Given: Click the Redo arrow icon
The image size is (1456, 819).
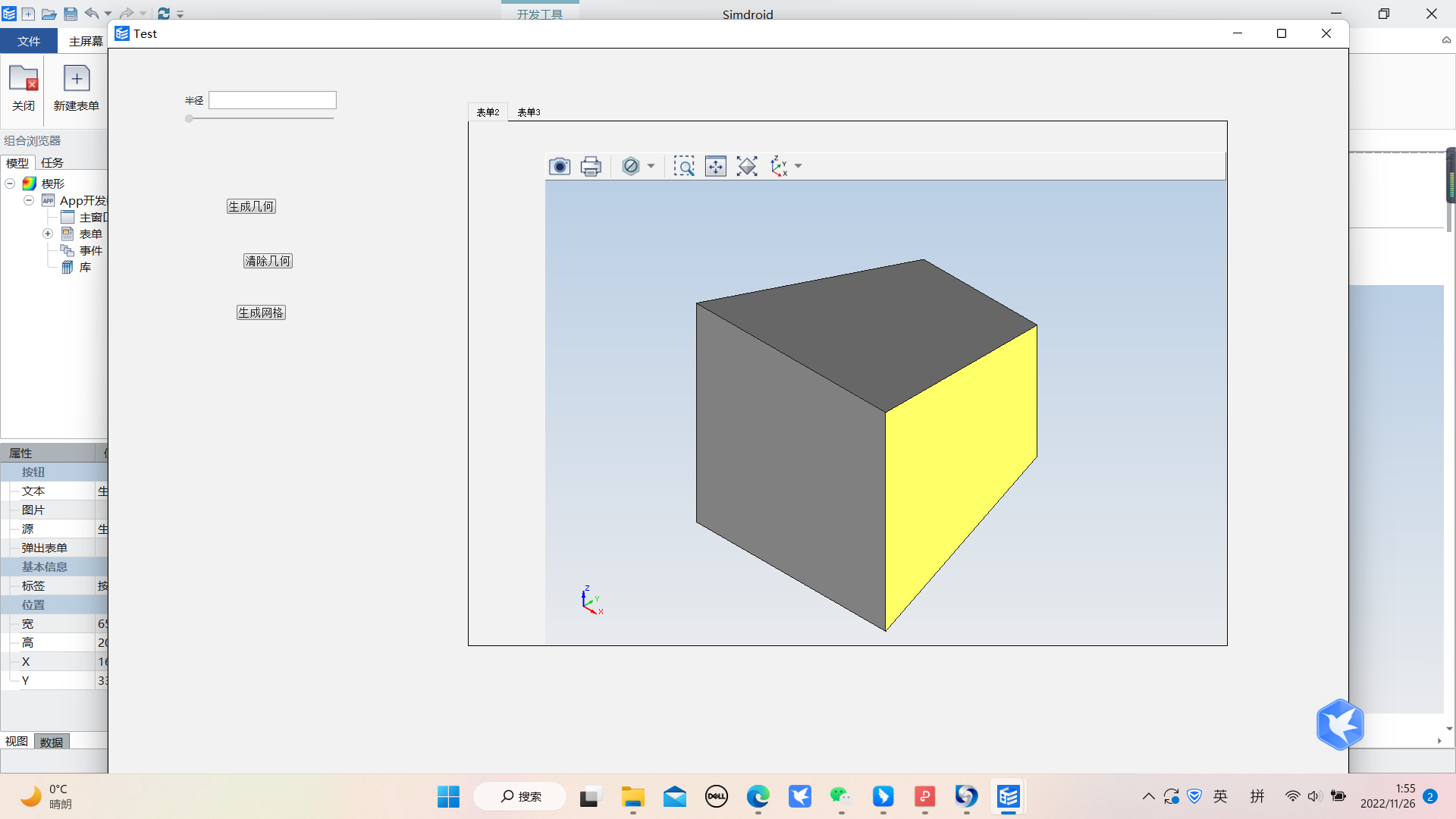Looking at the screenshot, I should 127,13.
